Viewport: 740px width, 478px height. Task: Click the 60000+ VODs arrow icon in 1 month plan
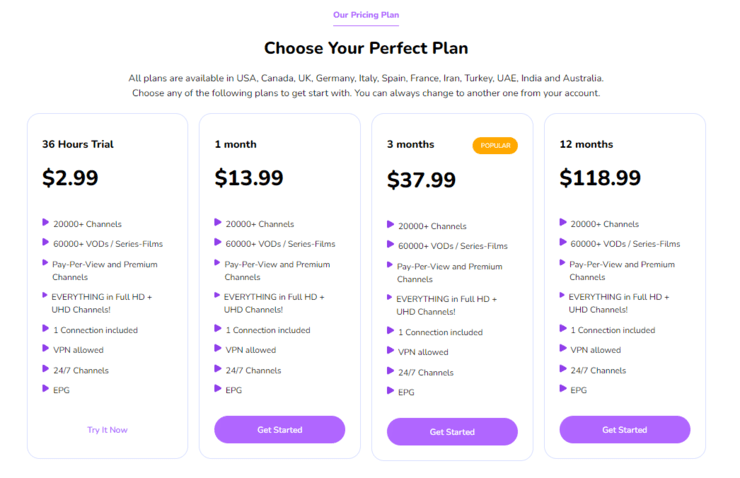pos(218,243)
